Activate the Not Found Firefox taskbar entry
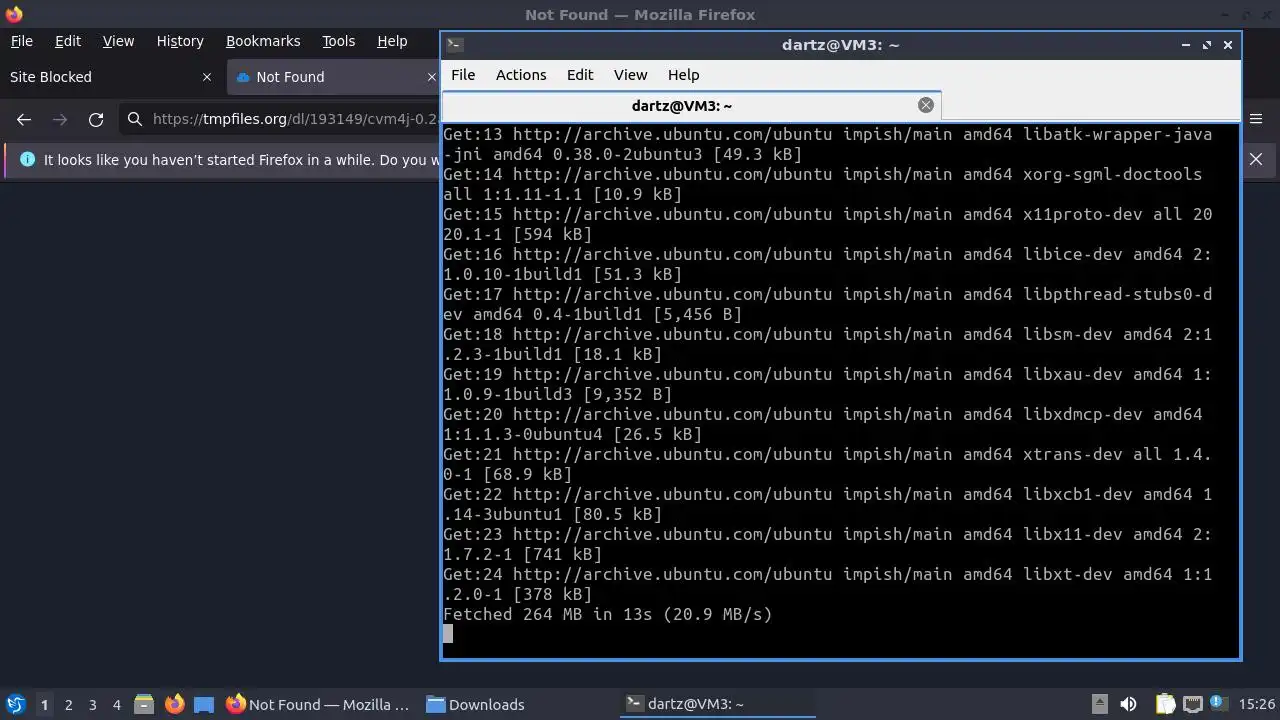This screenshot has width=1280, height=720. [x=318, y=704]
